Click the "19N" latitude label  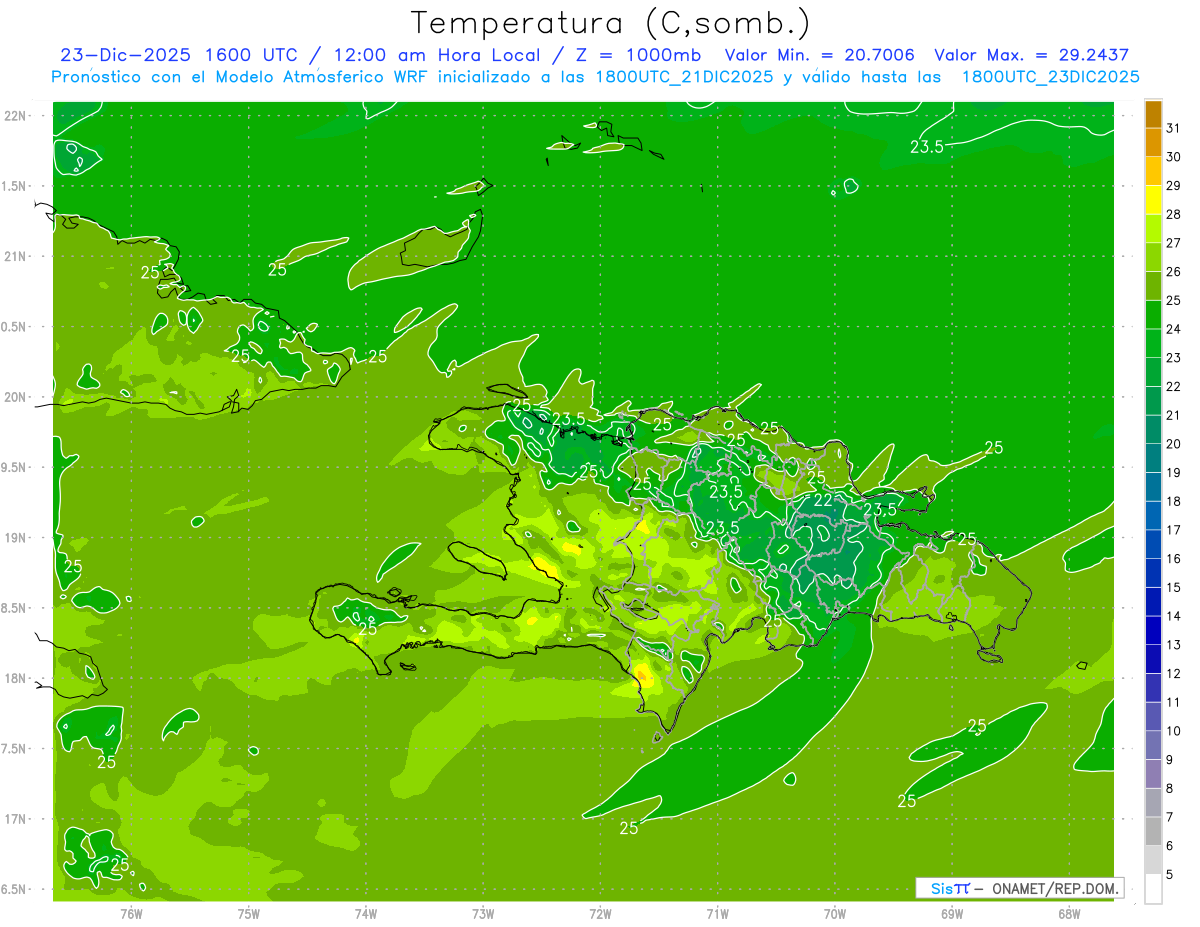point(17,538)
